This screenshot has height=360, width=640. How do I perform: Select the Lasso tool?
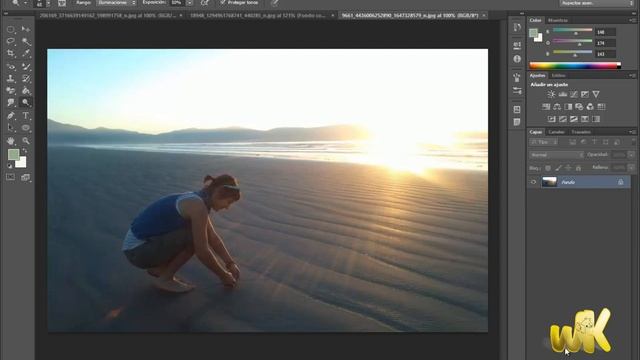pos(11,41)
